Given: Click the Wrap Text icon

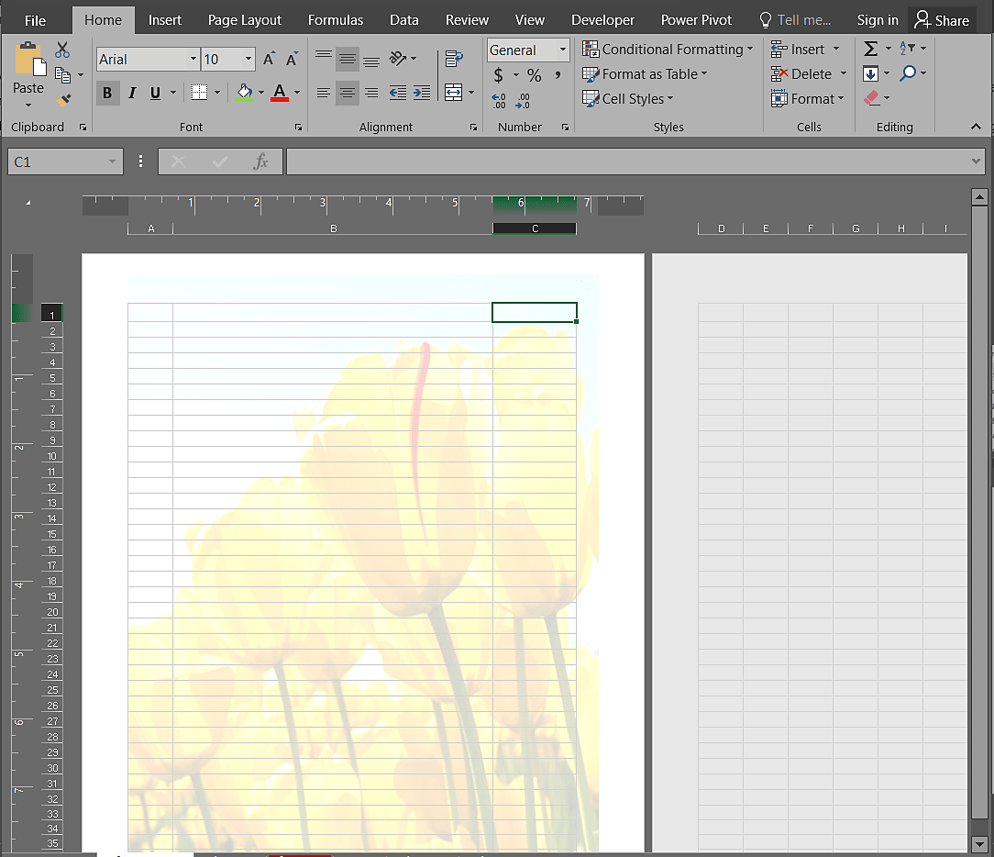Looking at the screenshot, I should 454,59.
